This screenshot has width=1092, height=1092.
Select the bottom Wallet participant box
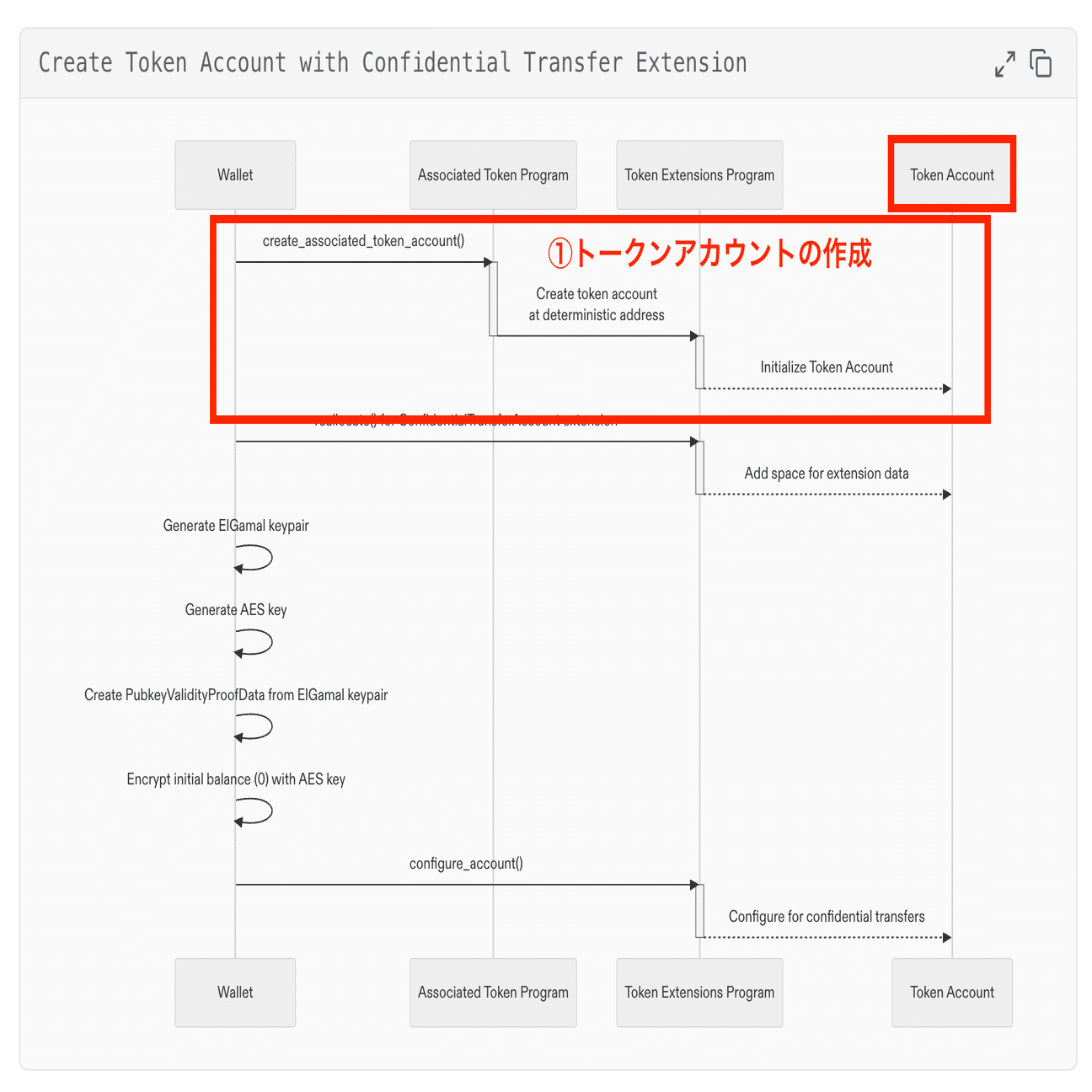pyautogui.click(x=235, y=993)
